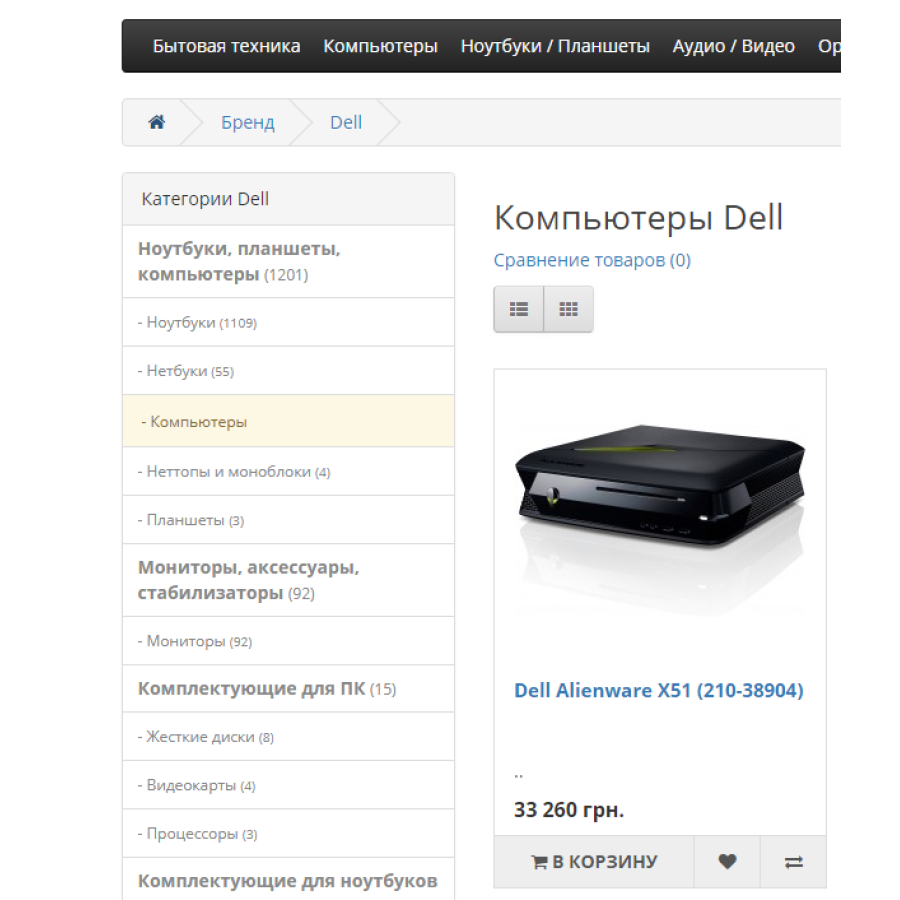Screen dimensions: 900x900
Task: Select Ноутбуки (1109) subcategory
Action: 288,322
